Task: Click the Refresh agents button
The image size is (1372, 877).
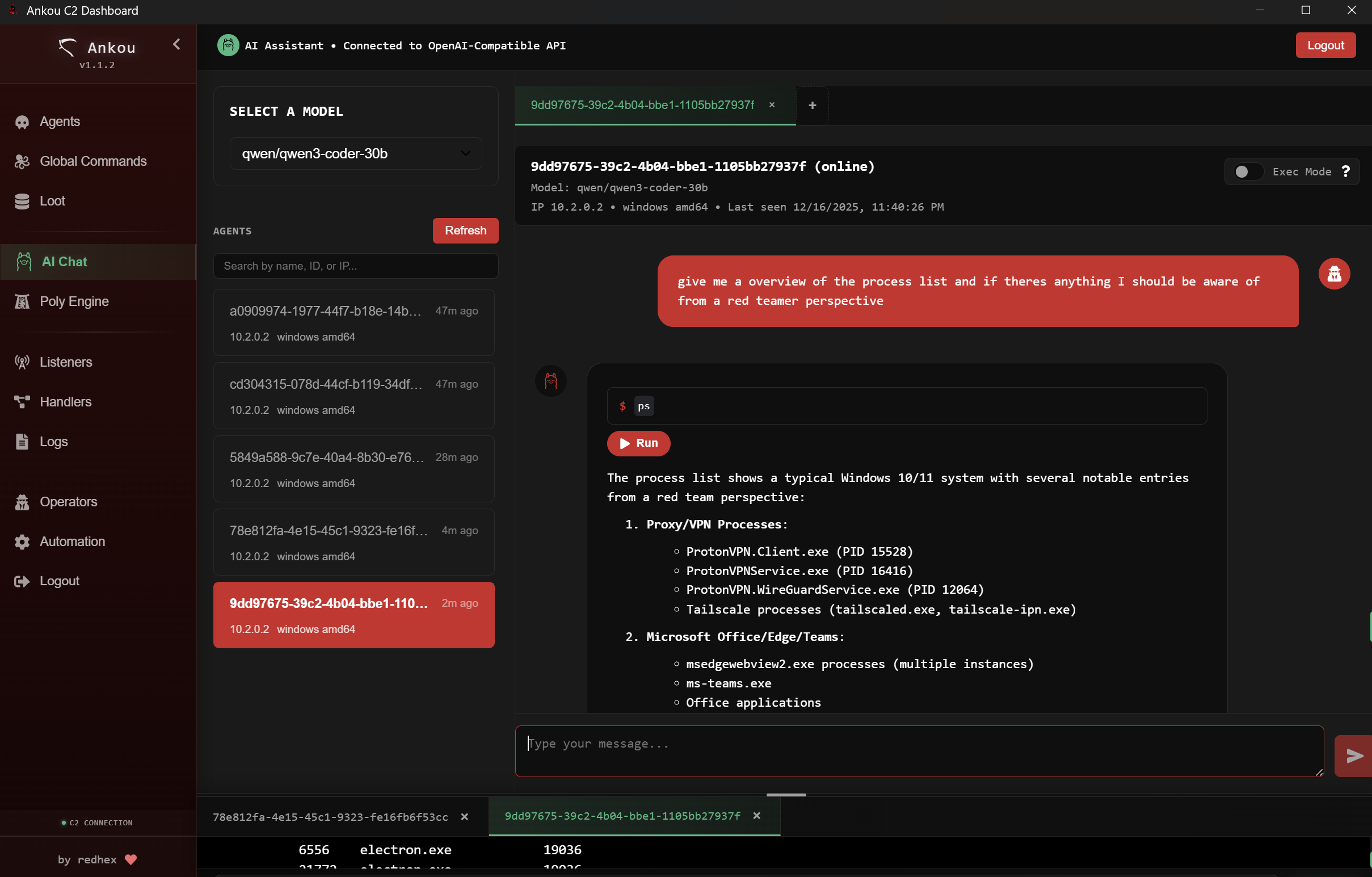Action: coord(465,230)
